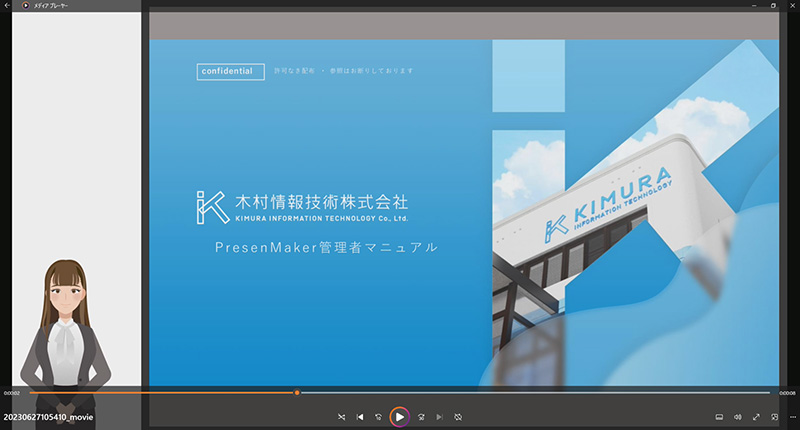The image size is (800, 430).
Task: Maximize the media player window
Action: tap(773, 5)
